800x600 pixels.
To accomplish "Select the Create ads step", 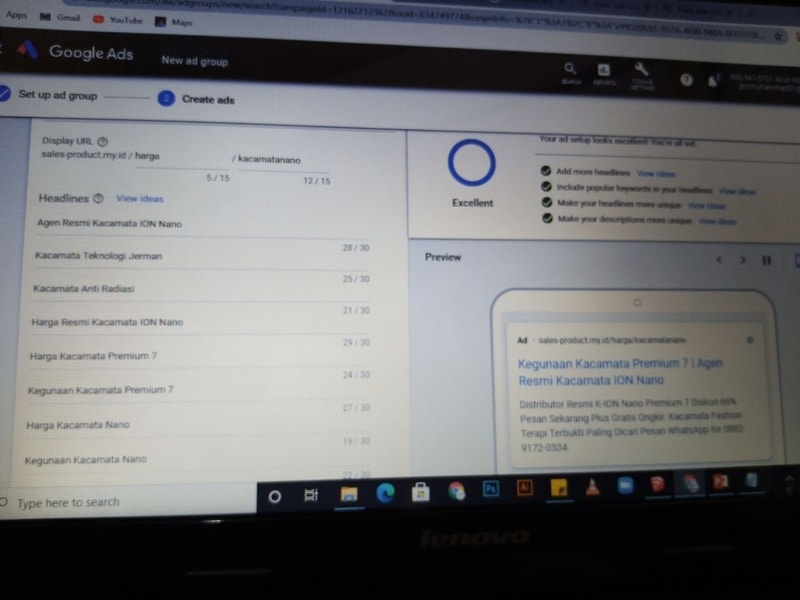I will (208, 99).
